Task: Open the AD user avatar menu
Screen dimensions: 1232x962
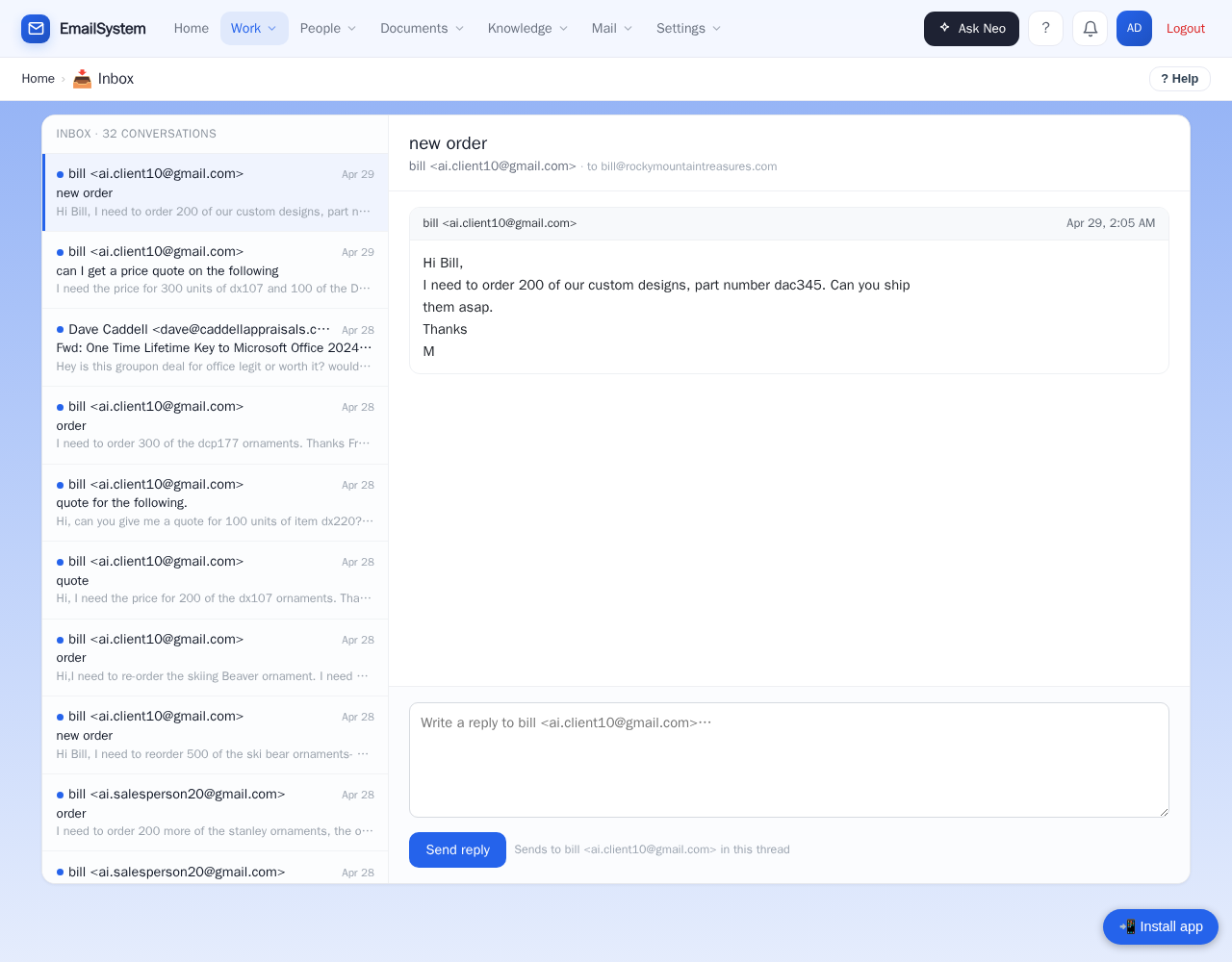Action: 1134,29
